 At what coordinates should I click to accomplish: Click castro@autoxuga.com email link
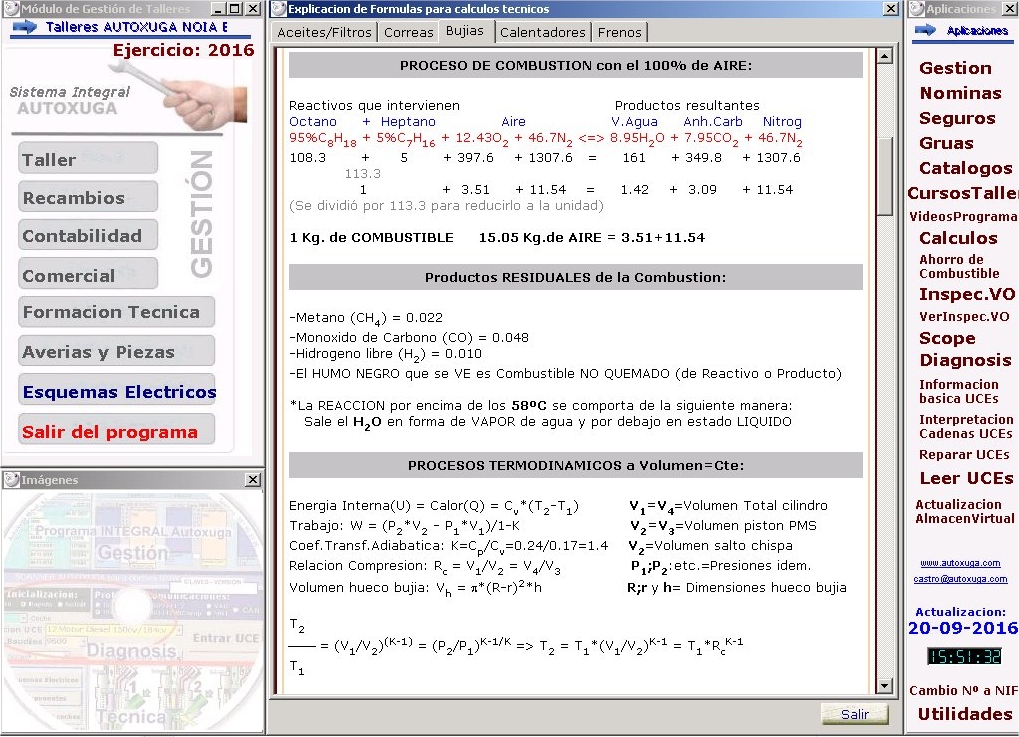[x=960, y=578]
